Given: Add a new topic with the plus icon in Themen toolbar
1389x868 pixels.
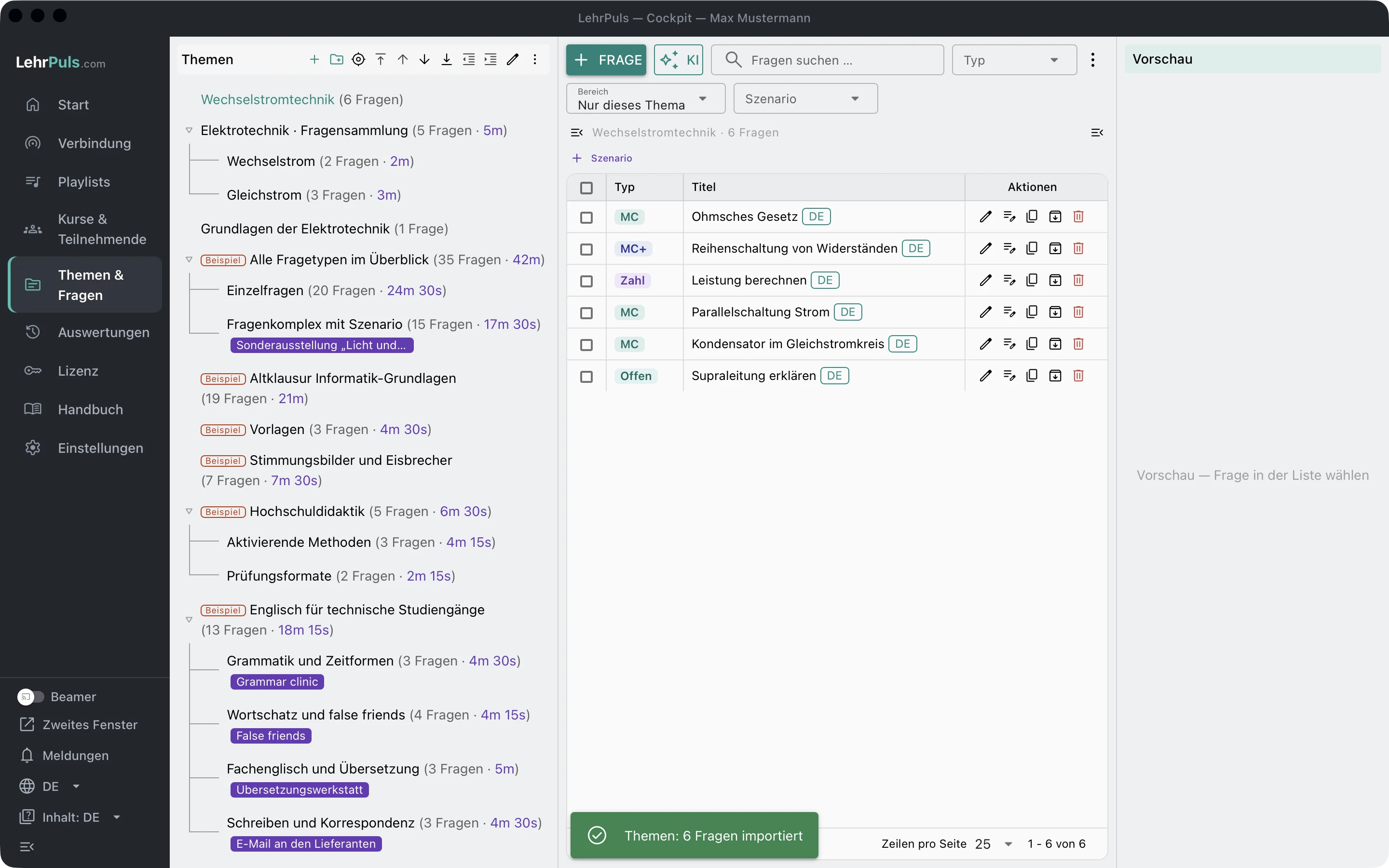Looking at the screenshot, I should 314,60.
